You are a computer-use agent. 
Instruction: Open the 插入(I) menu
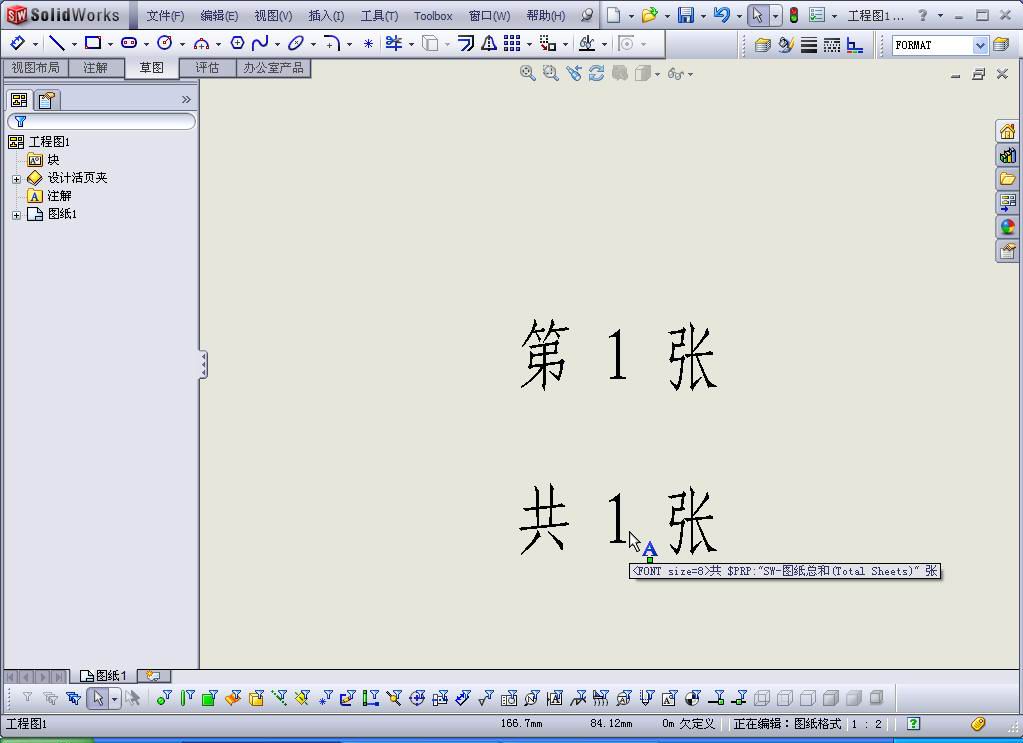pos(326,16)
